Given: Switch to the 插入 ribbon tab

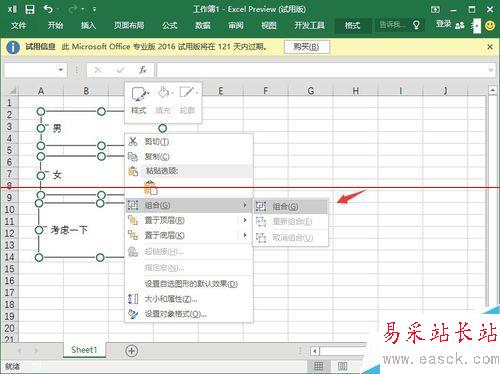Looking at the screenshot, I should pos(88,25).
